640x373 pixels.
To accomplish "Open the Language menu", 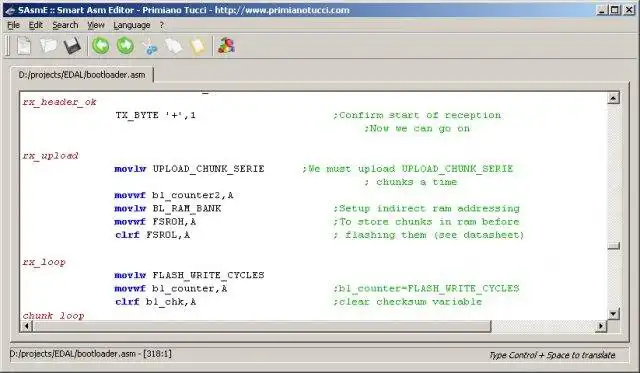I will (131, 25).
